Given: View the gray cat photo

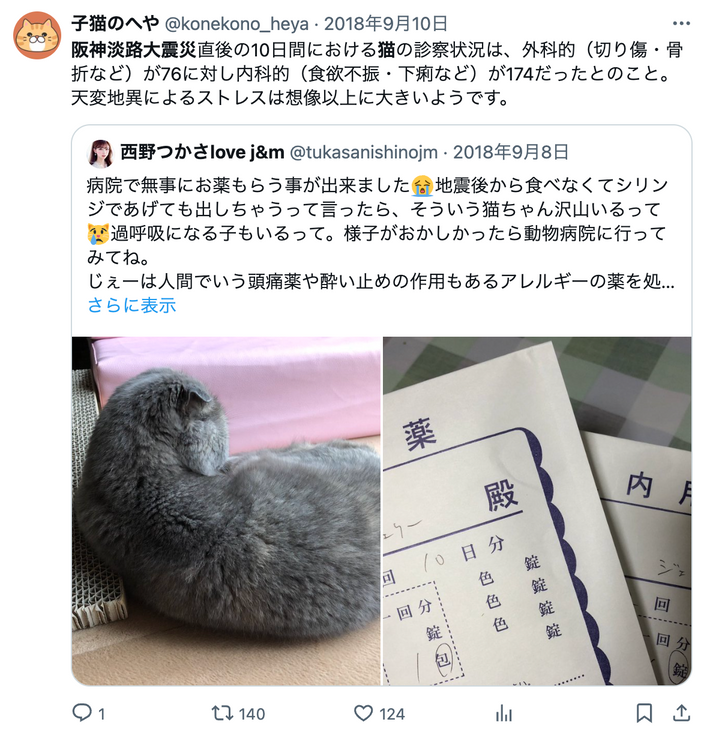Looking at the screenshot, I should (226, 511).
